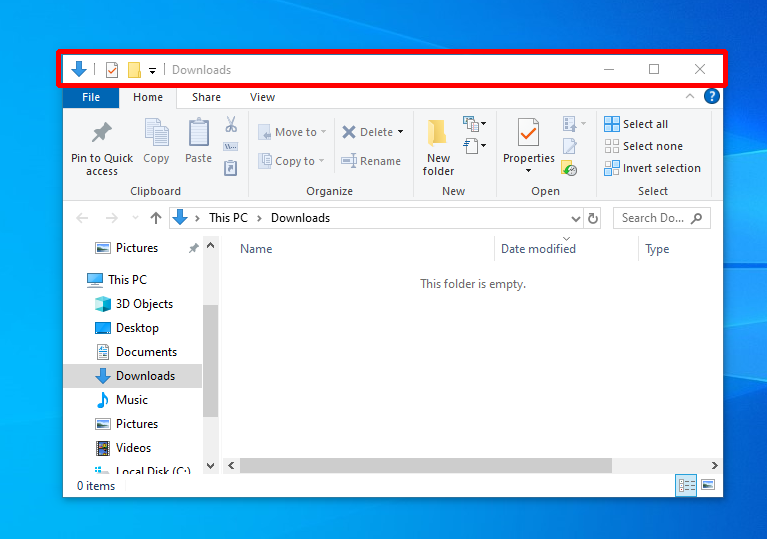Switch to details view in status bar

point(687,485)
